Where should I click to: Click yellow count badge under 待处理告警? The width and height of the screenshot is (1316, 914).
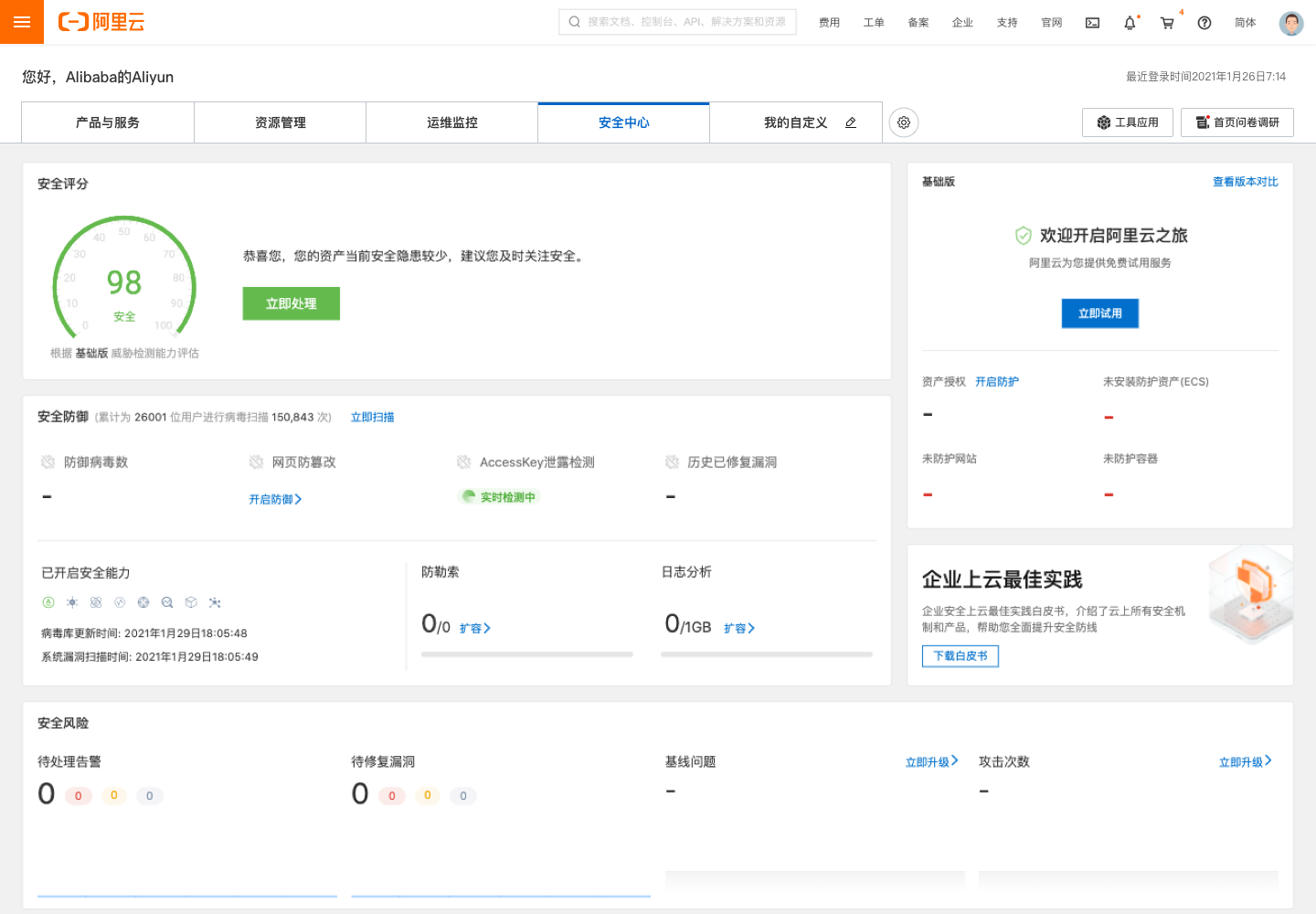point(114,795)
